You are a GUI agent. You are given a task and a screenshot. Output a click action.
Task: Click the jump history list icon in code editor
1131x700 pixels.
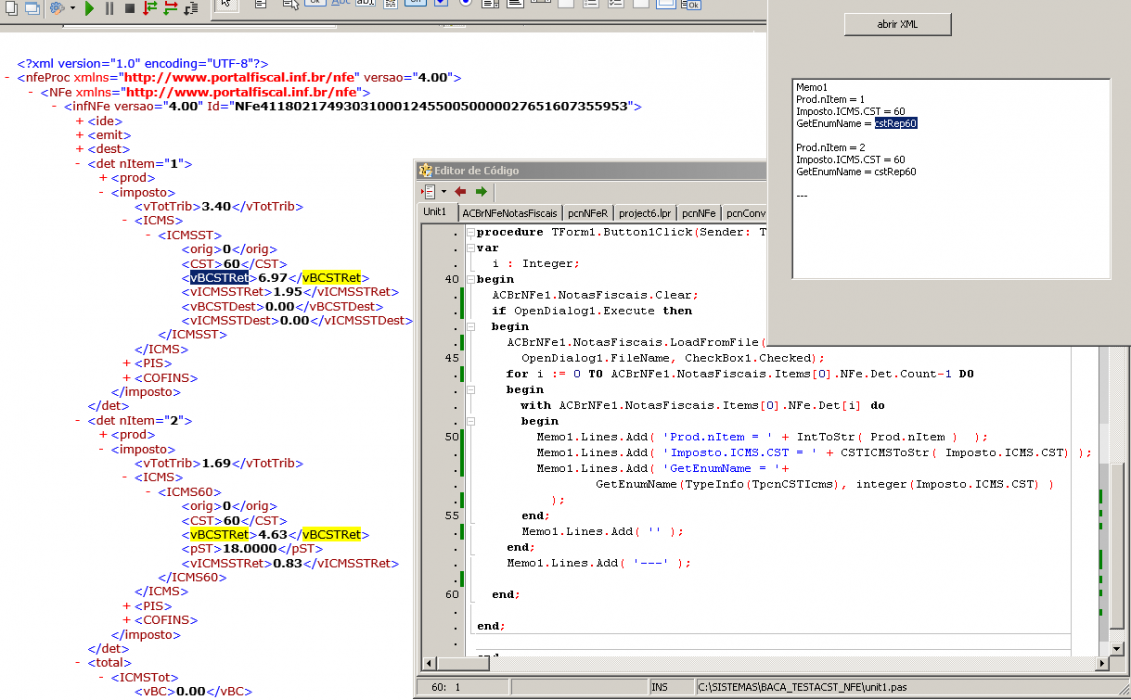click(428, 191)
